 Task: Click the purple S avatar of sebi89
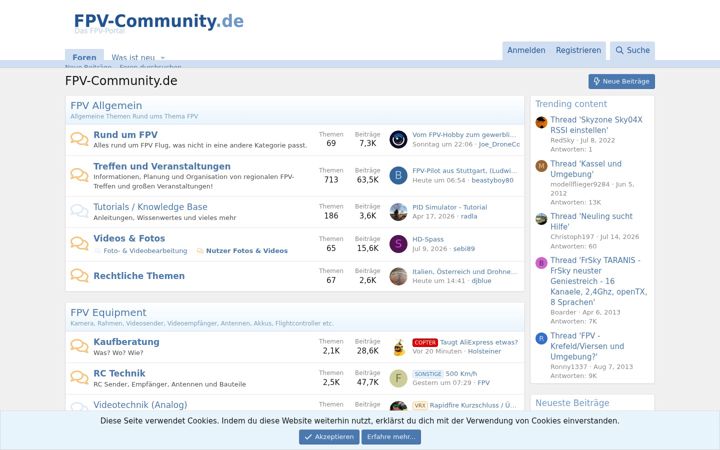pos(398,244)
